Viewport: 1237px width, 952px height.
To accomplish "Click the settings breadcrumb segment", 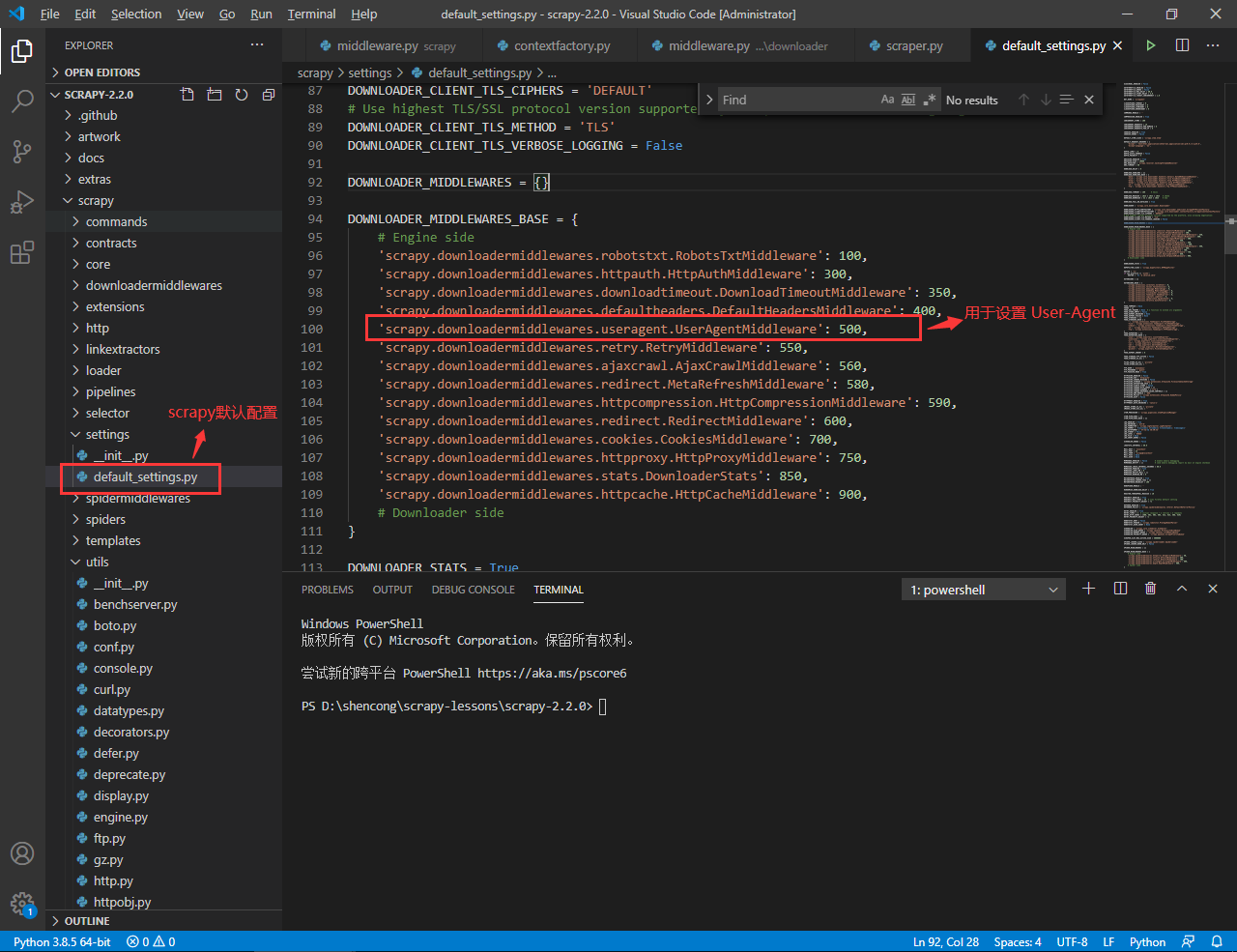I will coord(370,72).
